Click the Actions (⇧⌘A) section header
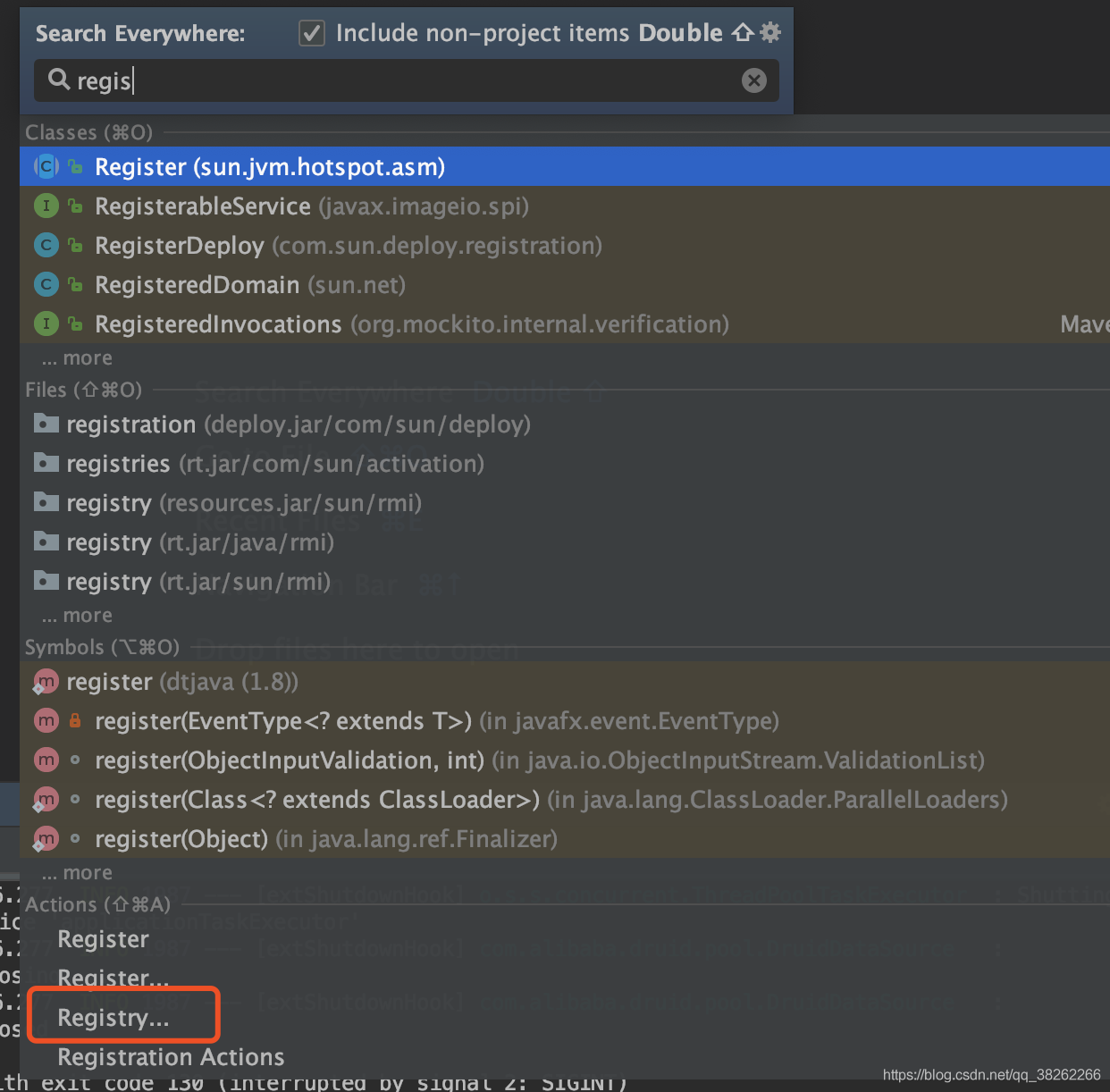 [x=97, y=904]
